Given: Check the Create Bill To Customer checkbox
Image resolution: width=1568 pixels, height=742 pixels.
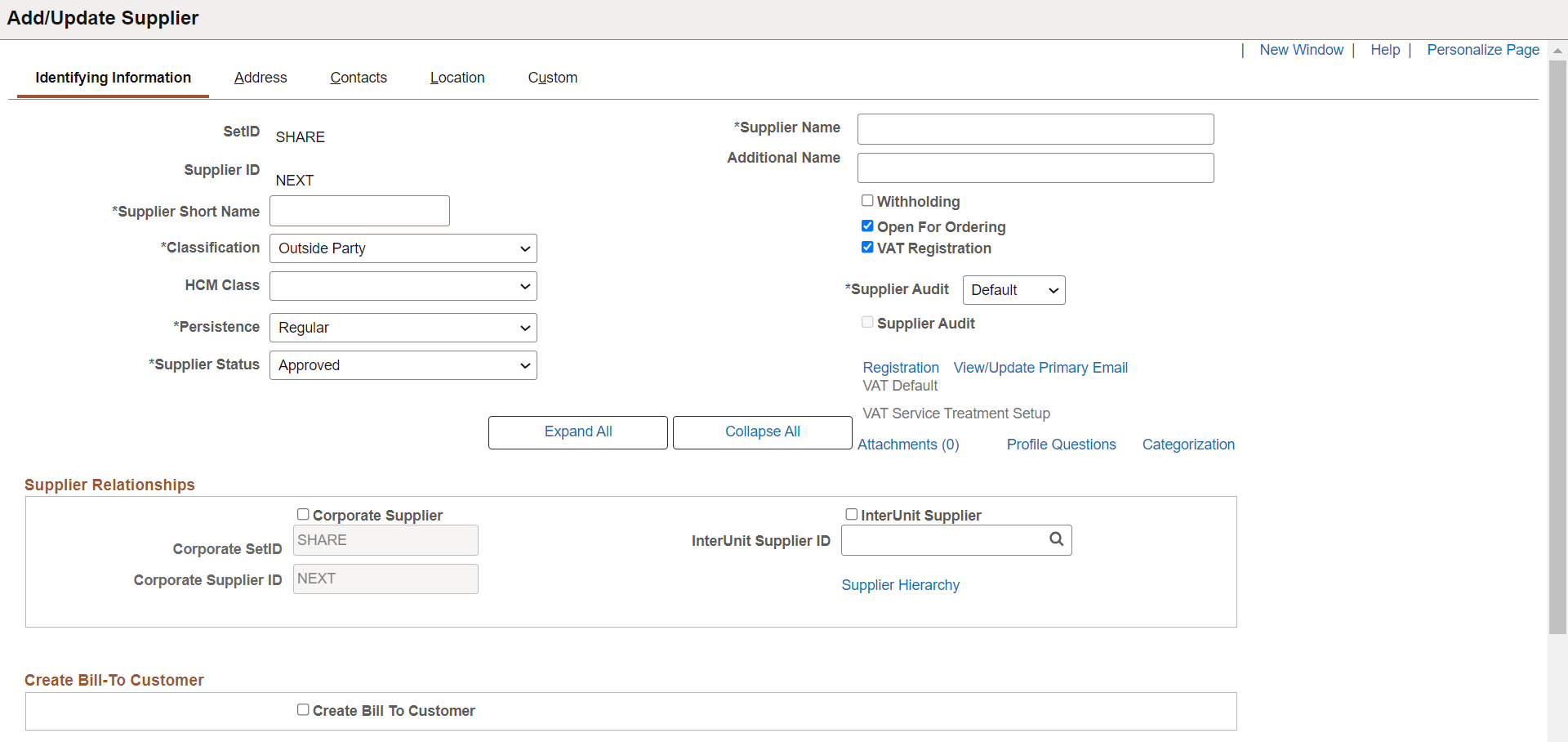Looking at the screenshot, I should tap(303, 709).
